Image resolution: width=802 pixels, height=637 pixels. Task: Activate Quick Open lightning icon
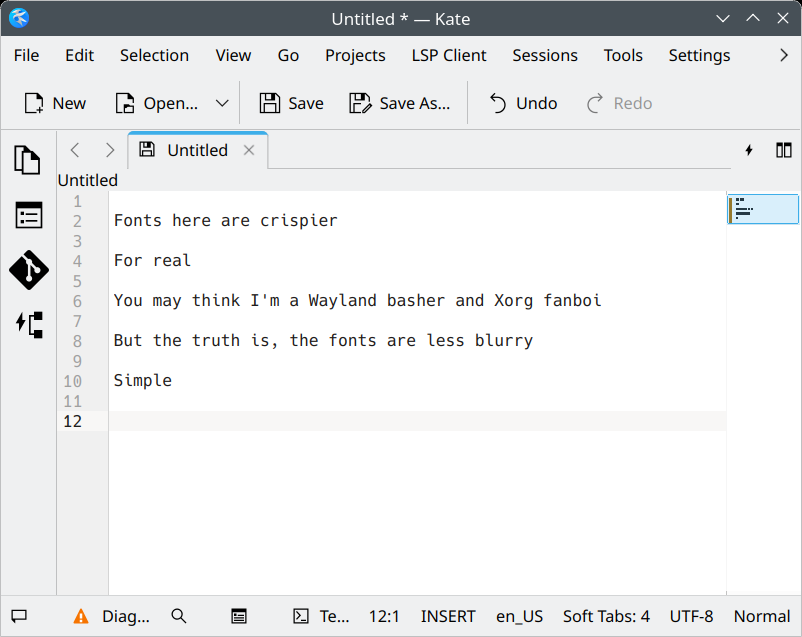pos(749,150)
